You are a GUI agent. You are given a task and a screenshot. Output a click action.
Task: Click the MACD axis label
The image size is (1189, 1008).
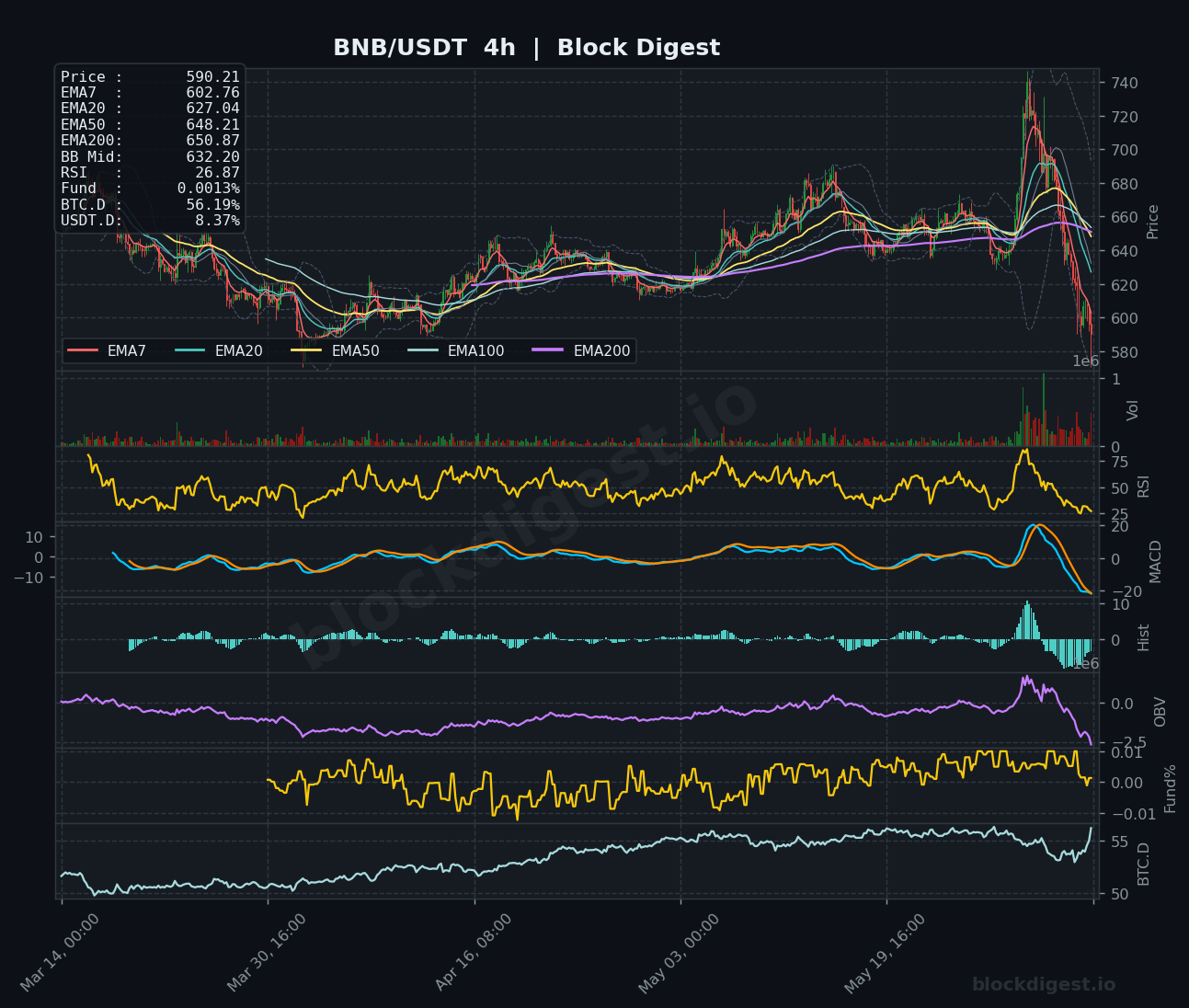click(x=1155, y=561)
